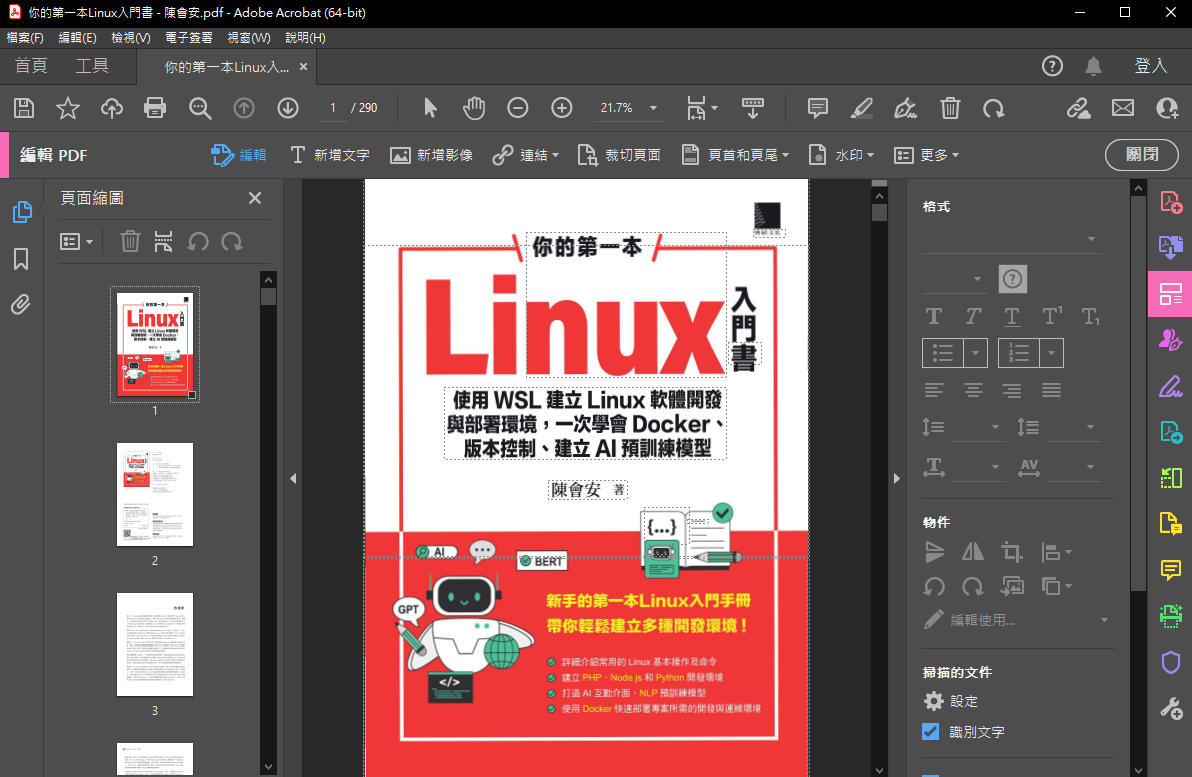Click the Print file icon
Screen dimensions: 1192x777
click(x=154, y=108)
